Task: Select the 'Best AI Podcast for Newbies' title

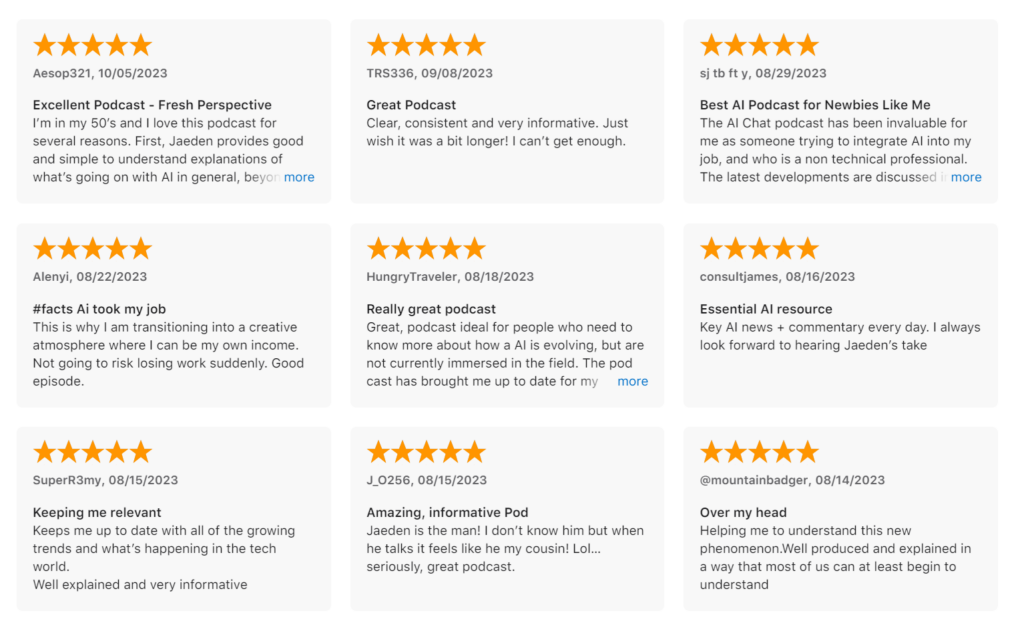Action: [x=815, y=105]
